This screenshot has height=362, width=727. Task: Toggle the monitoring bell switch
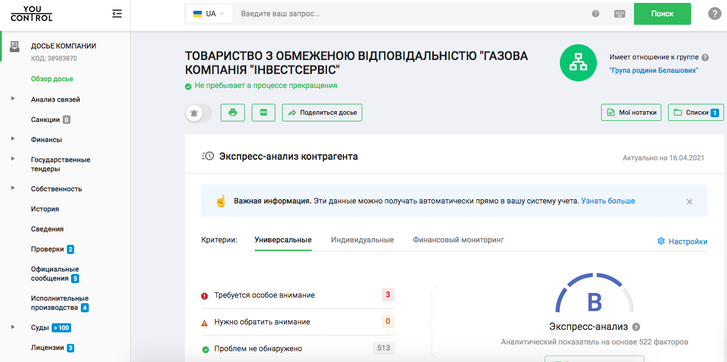pos(198,113)
